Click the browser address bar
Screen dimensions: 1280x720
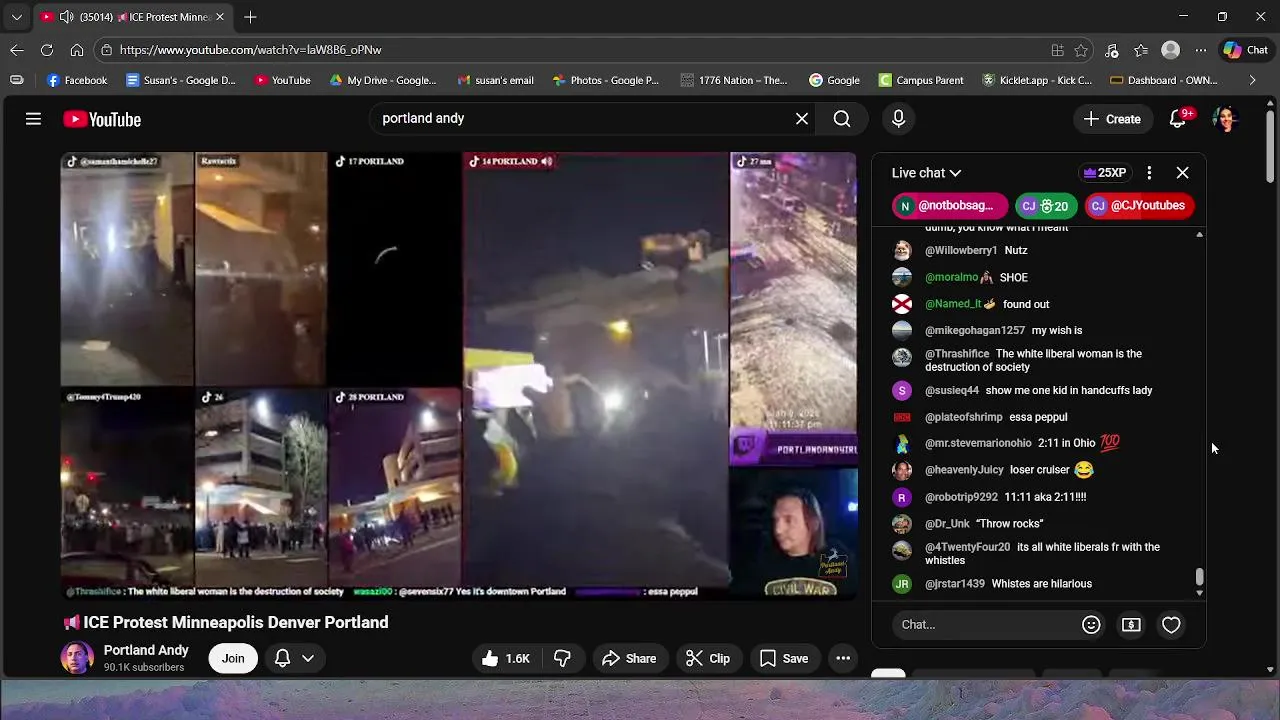580,50
